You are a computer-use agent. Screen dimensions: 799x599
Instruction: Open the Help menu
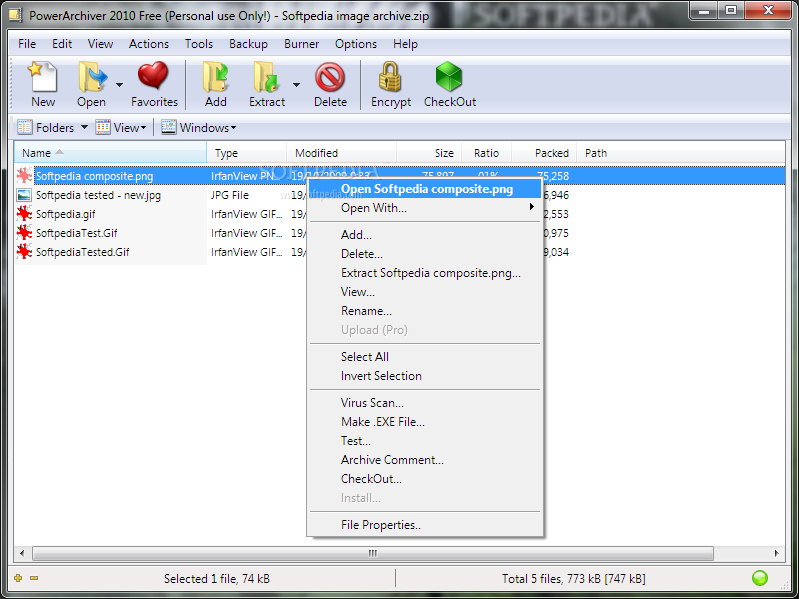click(x=405, y=44)
